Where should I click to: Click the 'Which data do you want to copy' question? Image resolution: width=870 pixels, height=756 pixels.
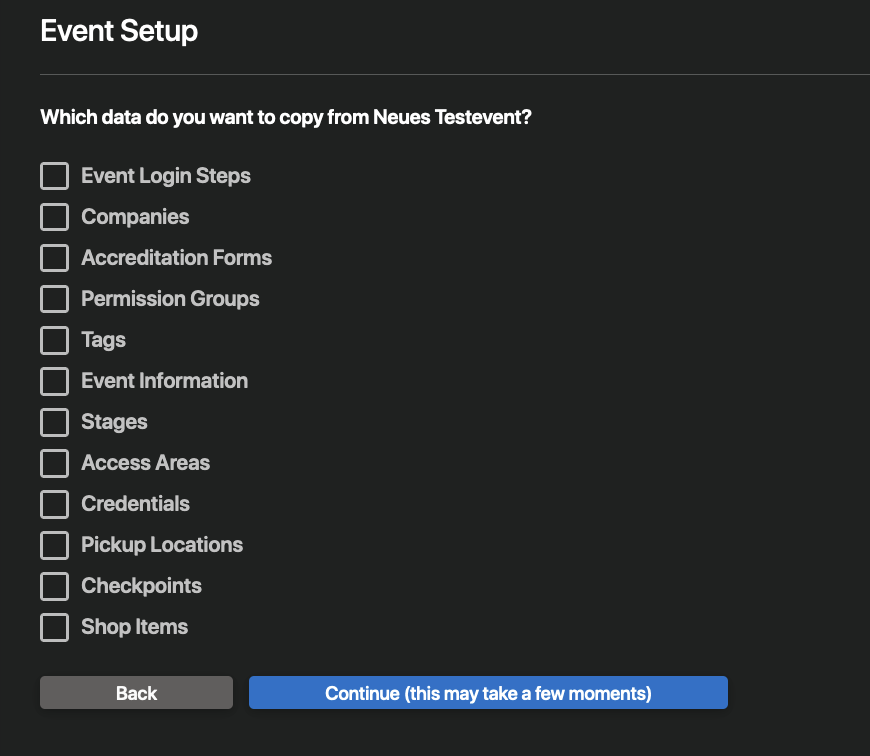[x=286, y=118]
